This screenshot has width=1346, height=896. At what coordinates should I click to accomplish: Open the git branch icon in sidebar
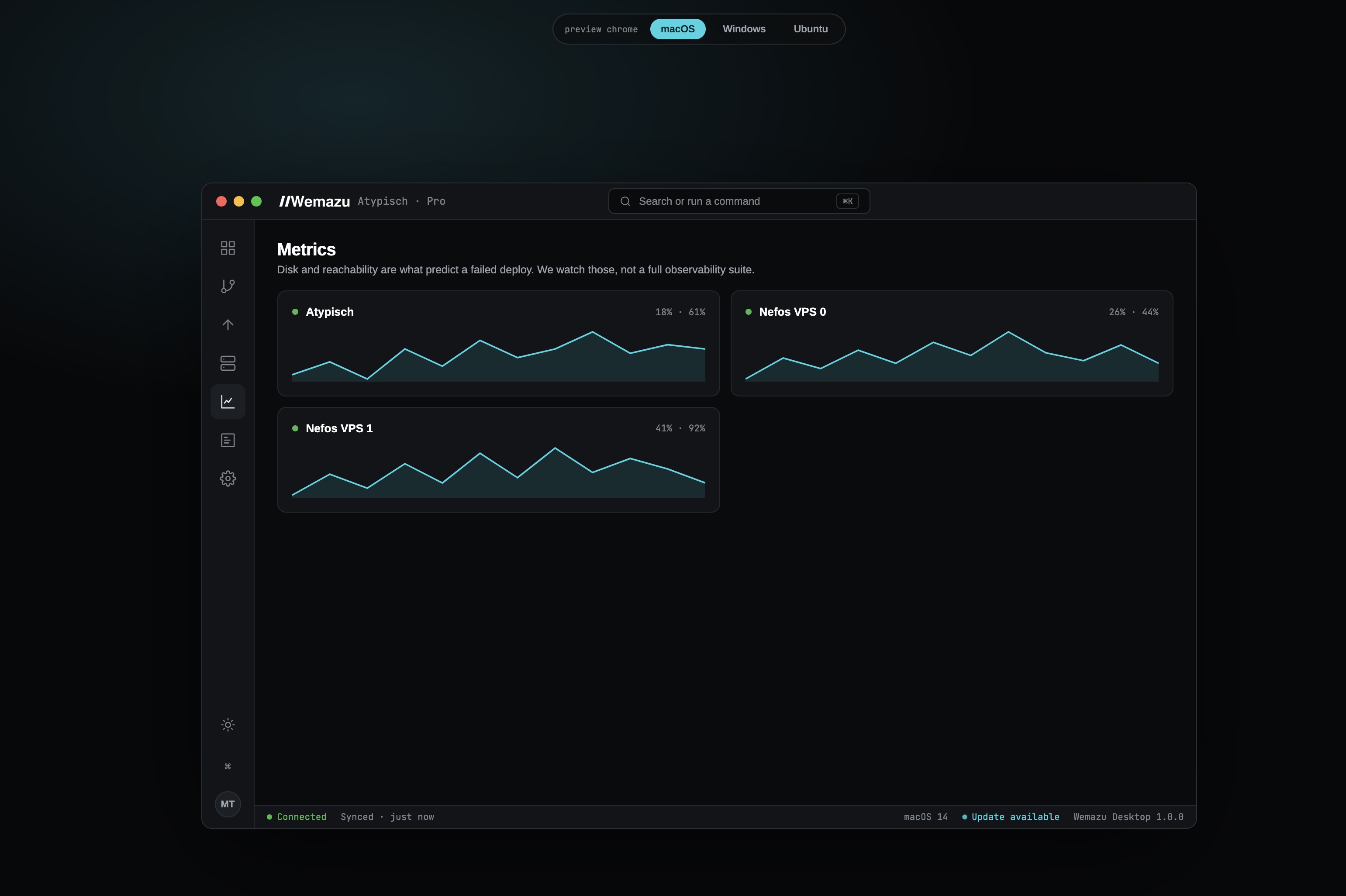click(228, 286)
